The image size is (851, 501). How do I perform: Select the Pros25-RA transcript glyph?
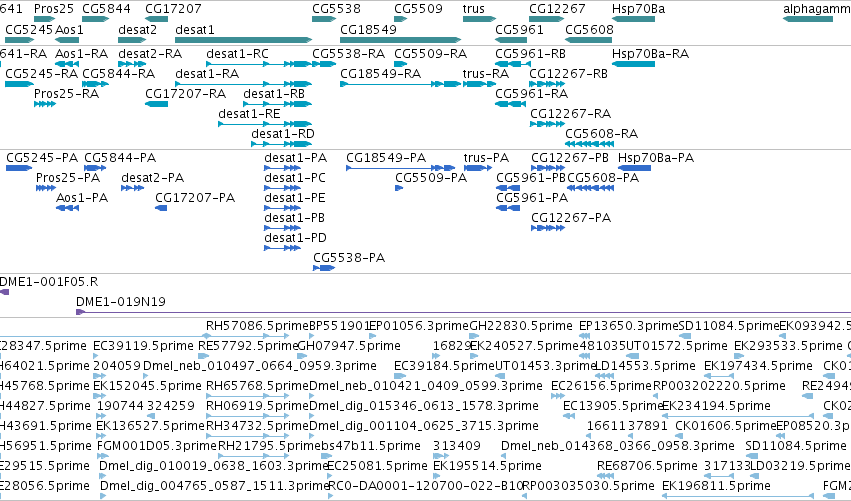pos(45,104)
